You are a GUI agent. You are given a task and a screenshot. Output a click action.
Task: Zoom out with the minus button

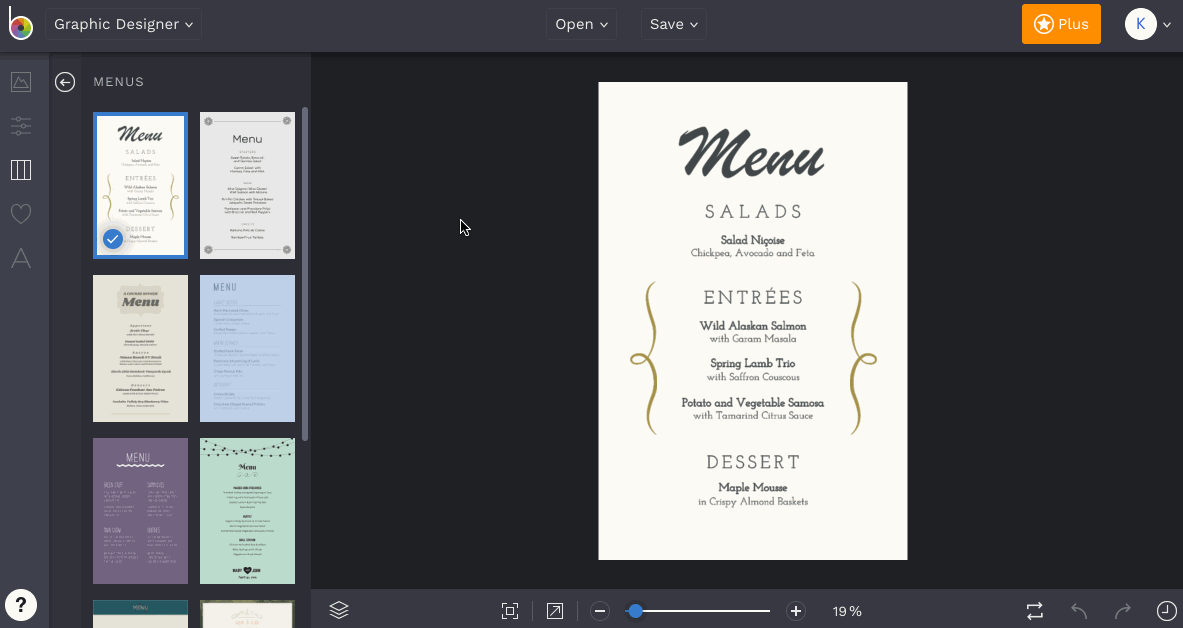[x=600, y=611]
